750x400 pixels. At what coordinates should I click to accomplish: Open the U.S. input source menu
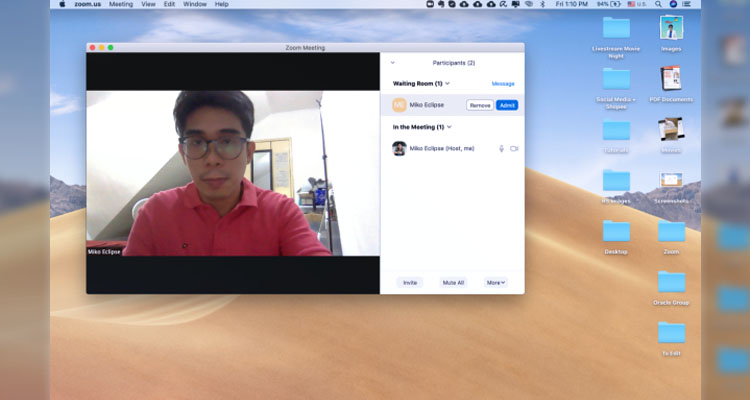[x=637, y=4]
